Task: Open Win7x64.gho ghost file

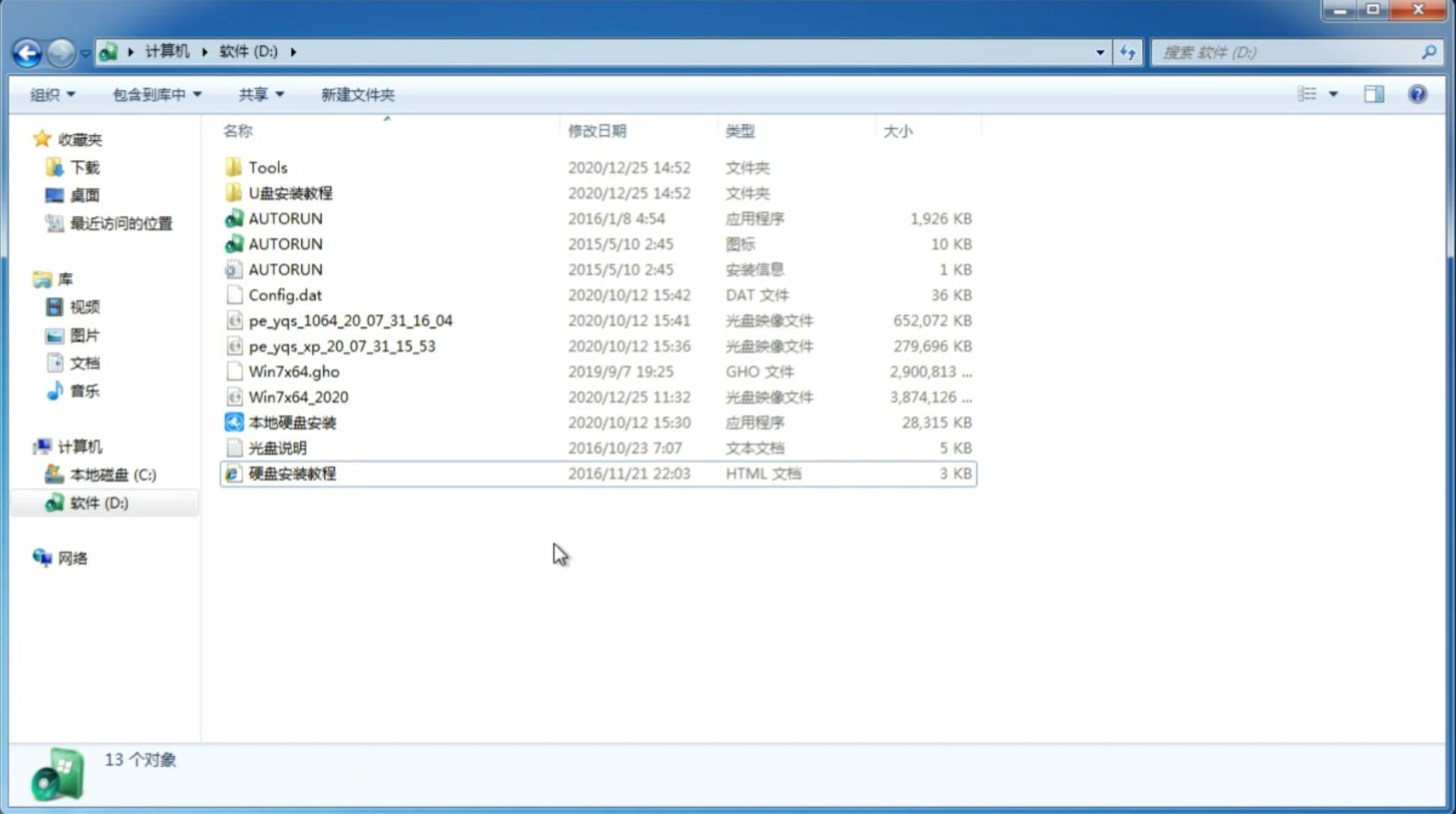Action: point(295,371)
